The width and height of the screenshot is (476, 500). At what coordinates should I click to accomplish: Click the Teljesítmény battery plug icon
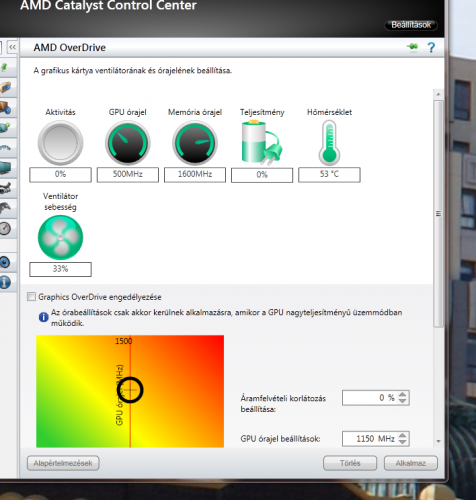click(x=262, y=143)
